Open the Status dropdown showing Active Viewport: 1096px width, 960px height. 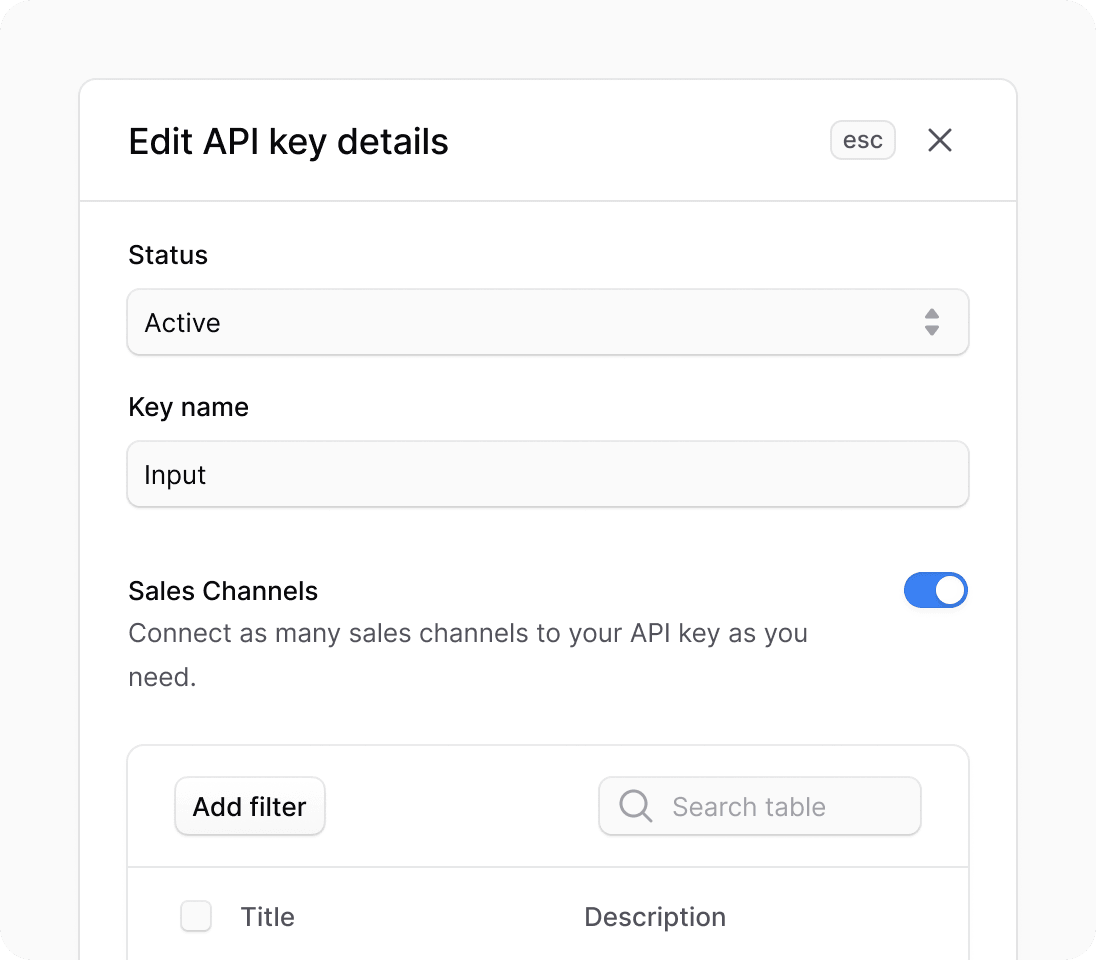click(548, 322)
